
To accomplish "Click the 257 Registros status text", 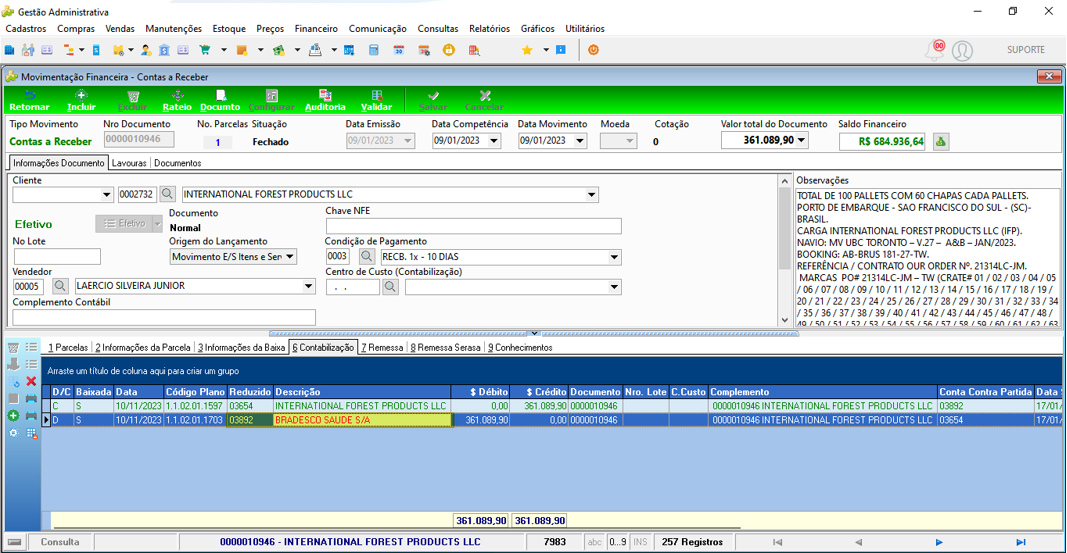I will point(692,542).
